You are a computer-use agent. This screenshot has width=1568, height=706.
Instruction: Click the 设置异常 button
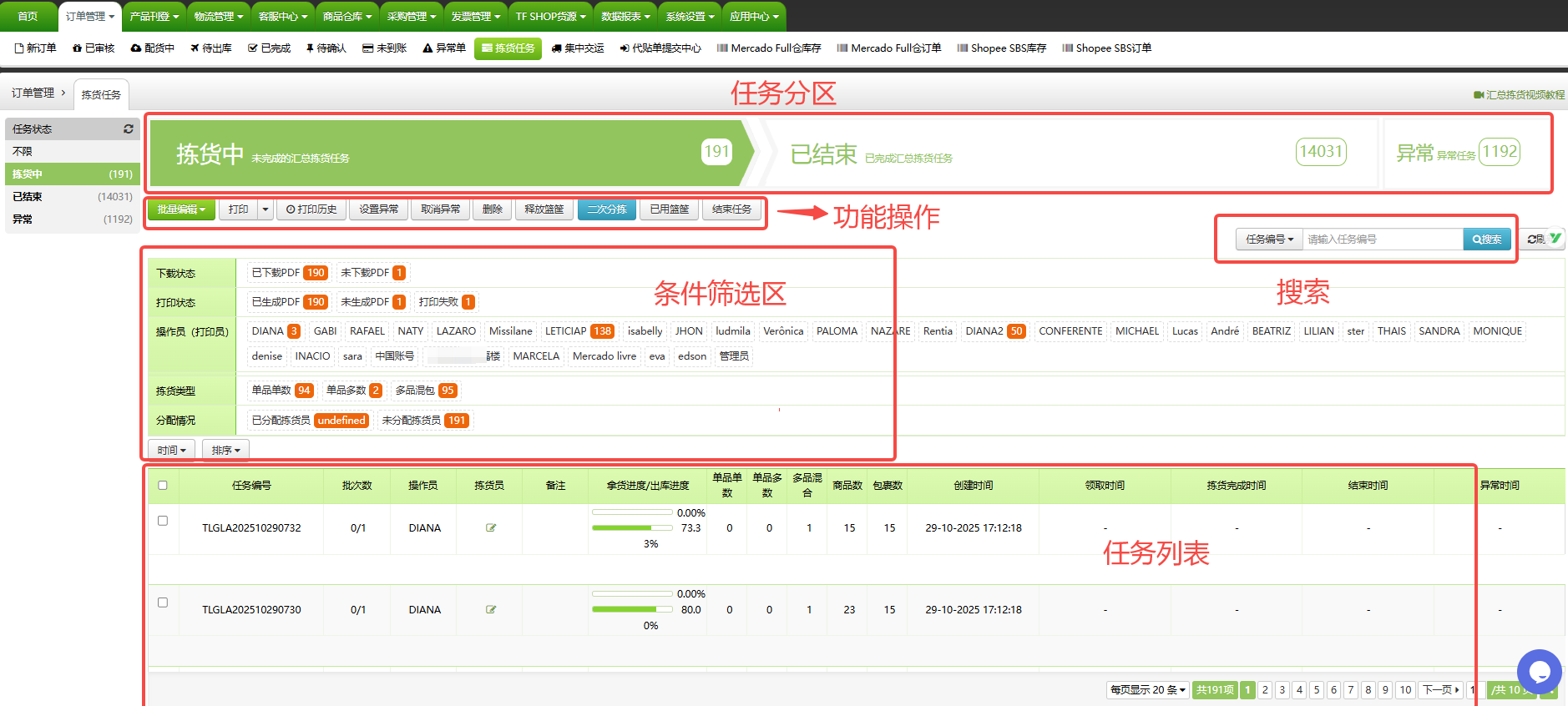(x=379, y=209)
